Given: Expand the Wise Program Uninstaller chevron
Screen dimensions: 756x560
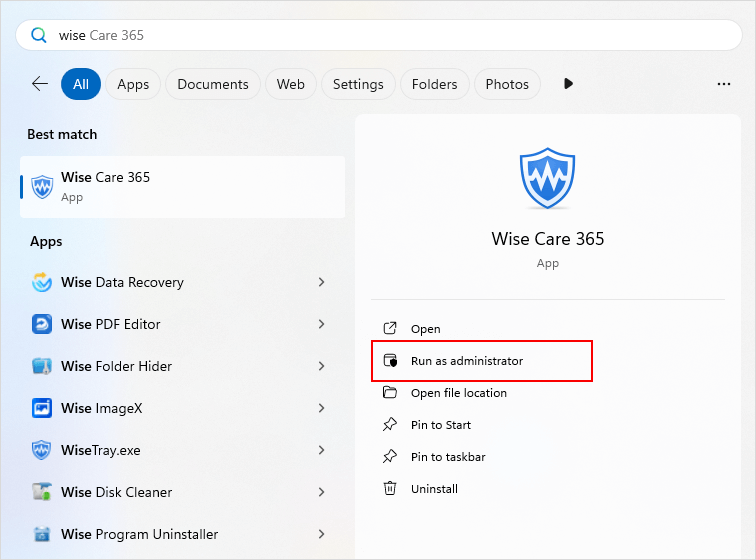Looking at the screenshot, I should click(x=322, y=534).
